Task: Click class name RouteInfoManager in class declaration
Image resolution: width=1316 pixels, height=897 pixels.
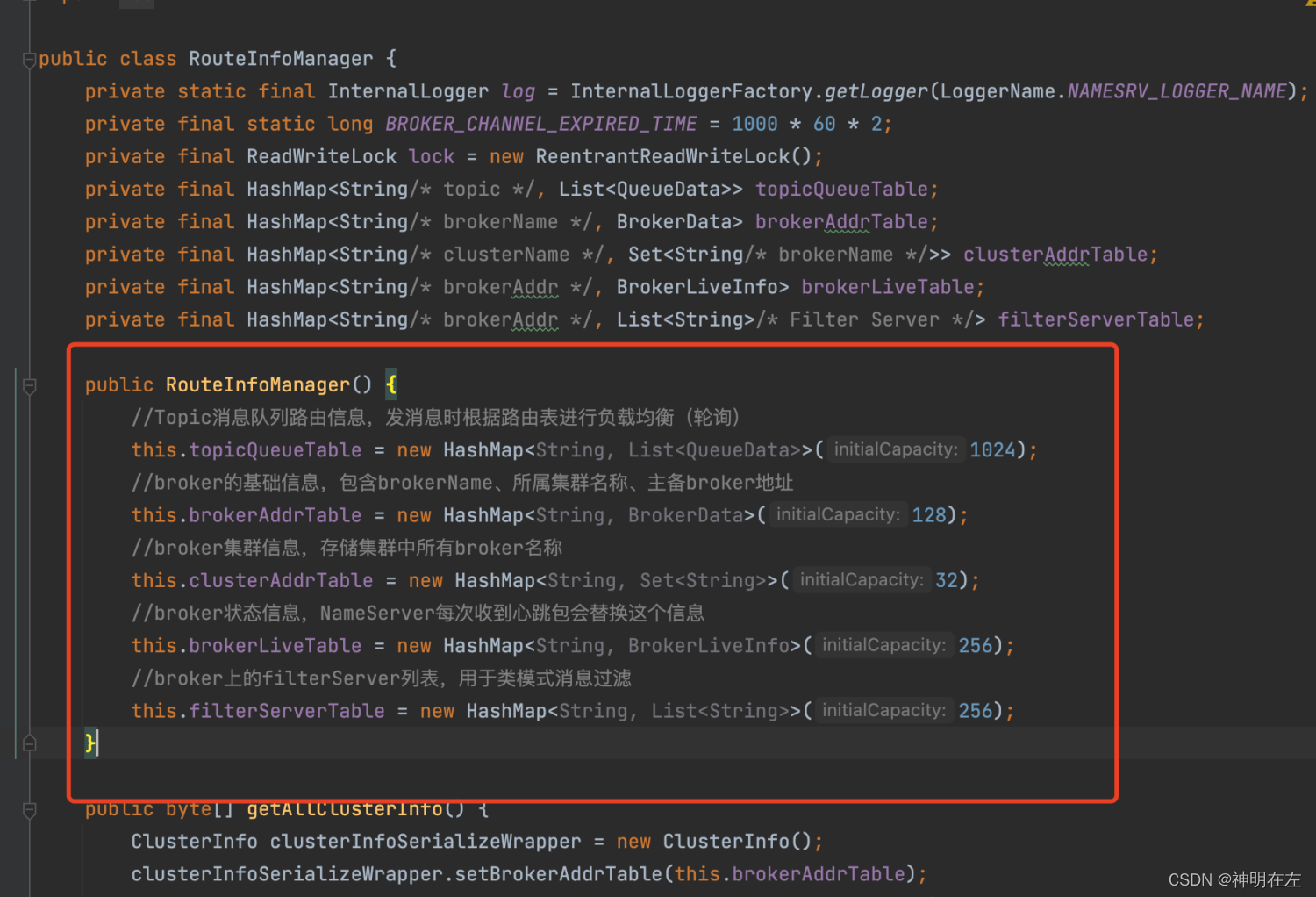Action: tap(281, 59)
